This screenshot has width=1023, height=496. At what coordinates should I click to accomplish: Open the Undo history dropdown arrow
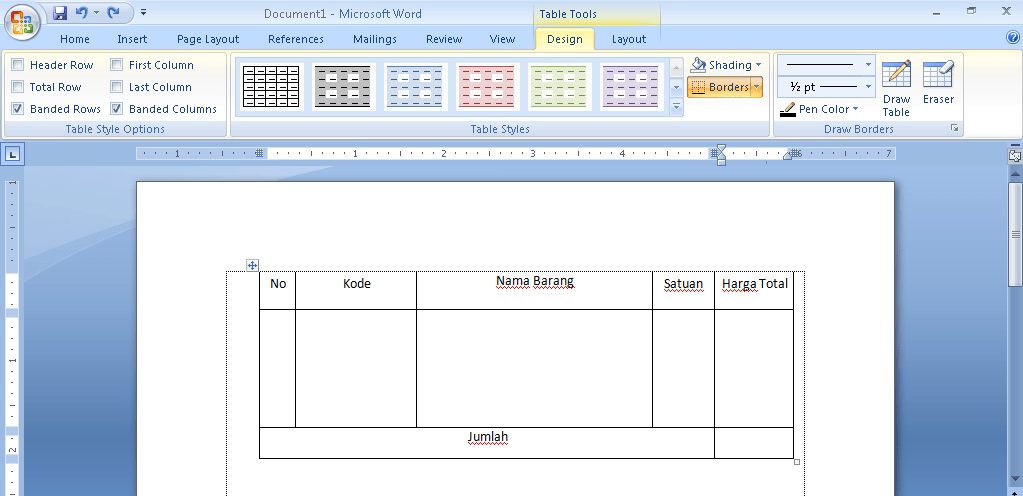(97, 12)
